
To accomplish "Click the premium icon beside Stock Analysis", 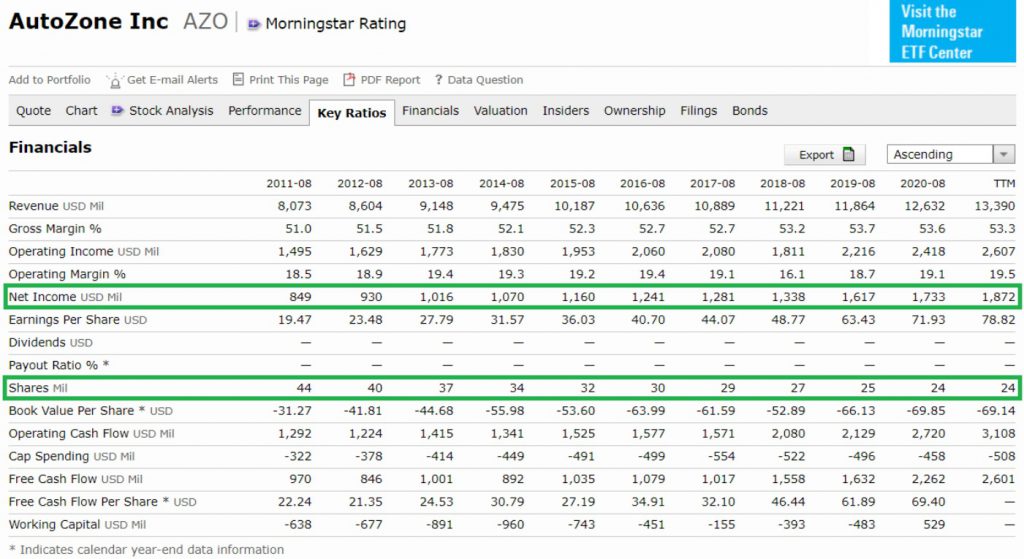I will pyautogui.click(x=117, y=110).
